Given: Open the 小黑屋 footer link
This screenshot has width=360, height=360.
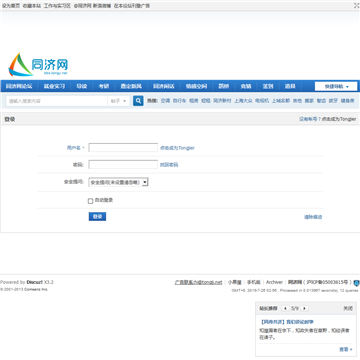Looking at the screenshot, I should (x=235, y=282).
